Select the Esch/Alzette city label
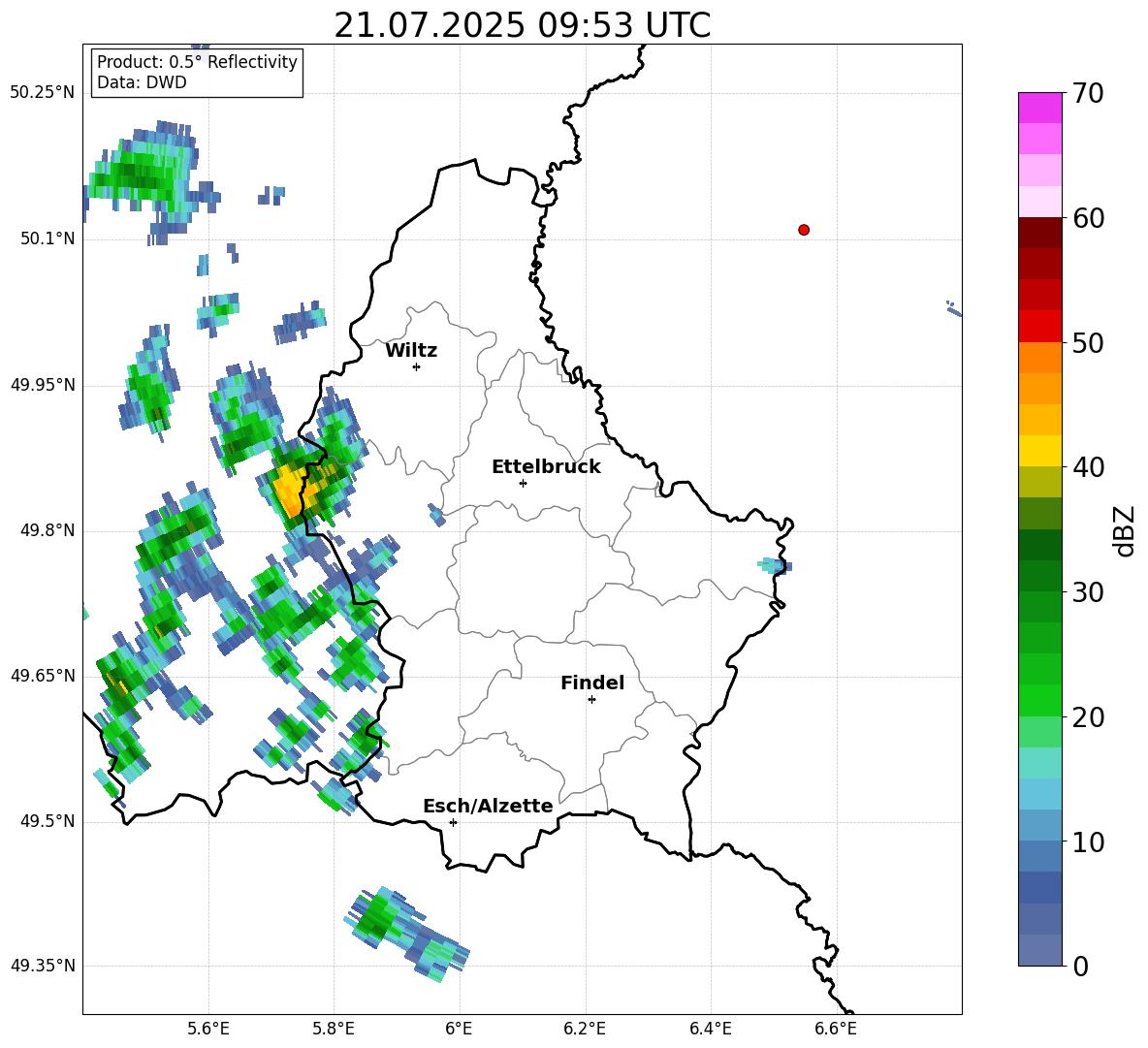 coord(488,806)
